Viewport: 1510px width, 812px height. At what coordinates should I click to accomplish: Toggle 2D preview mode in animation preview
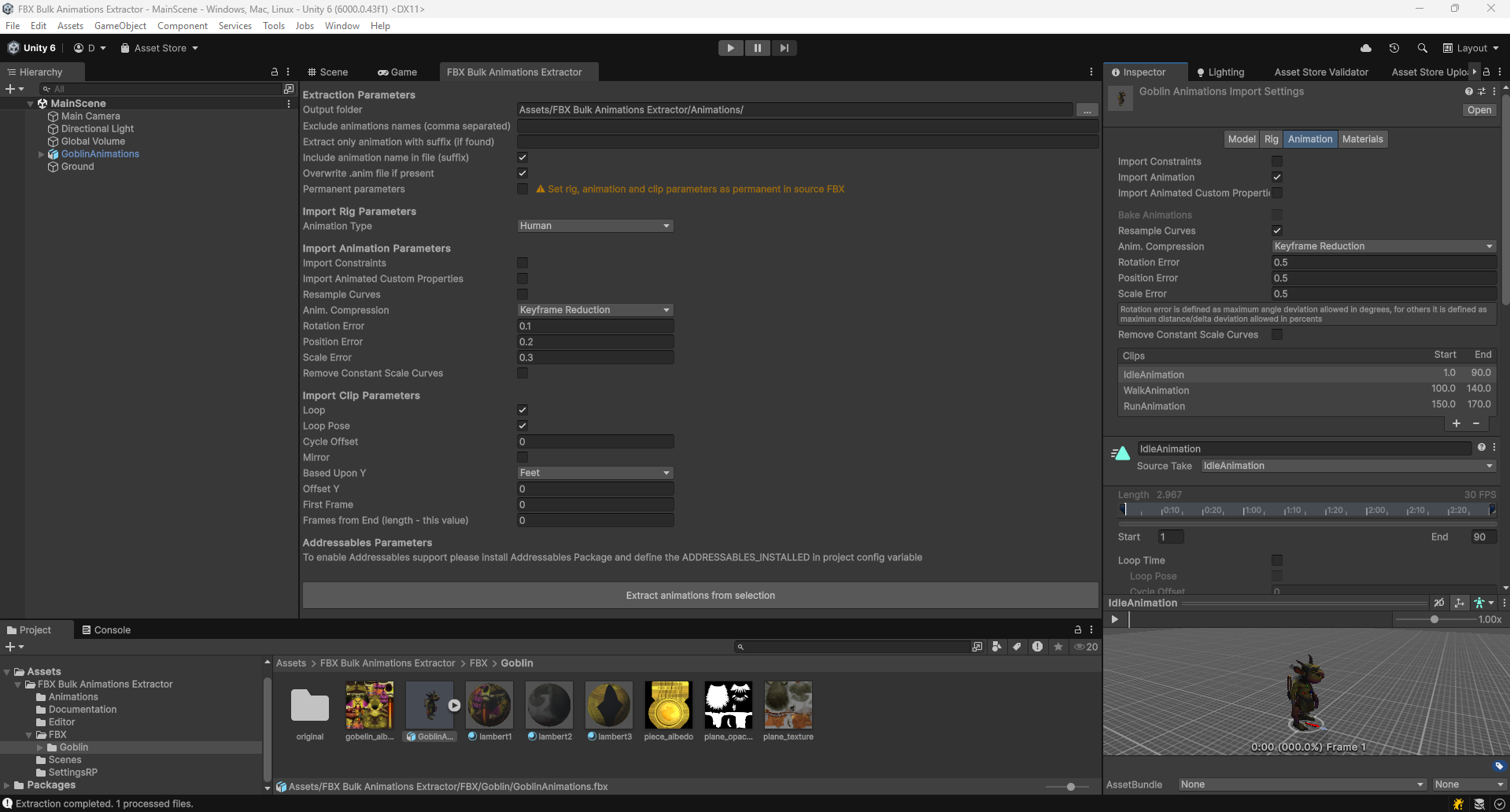(1439, 603)
